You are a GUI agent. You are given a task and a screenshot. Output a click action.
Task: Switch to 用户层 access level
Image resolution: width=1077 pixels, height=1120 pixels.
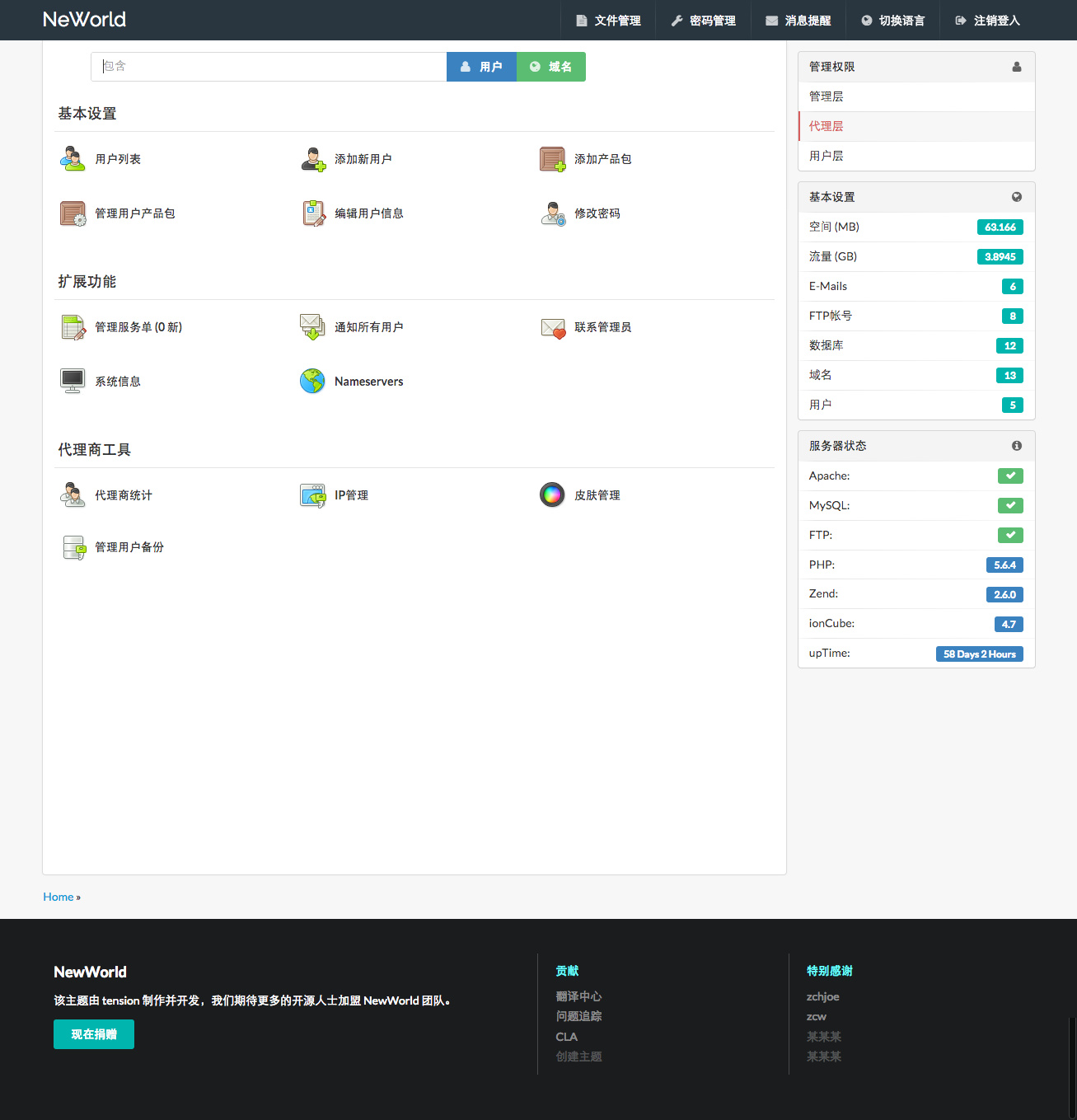point(916,156)
